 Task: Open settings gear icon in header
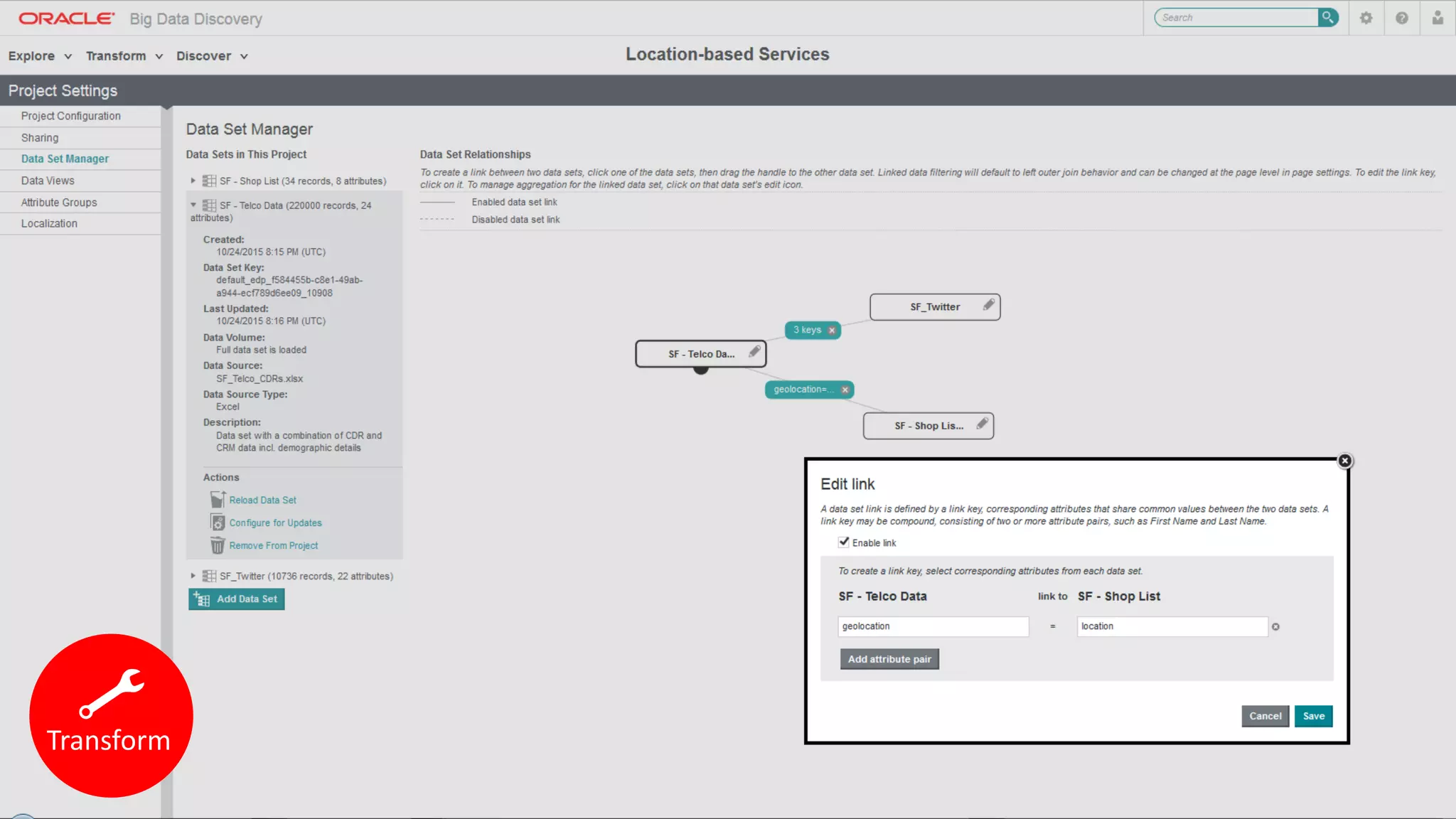point(1366,18)
